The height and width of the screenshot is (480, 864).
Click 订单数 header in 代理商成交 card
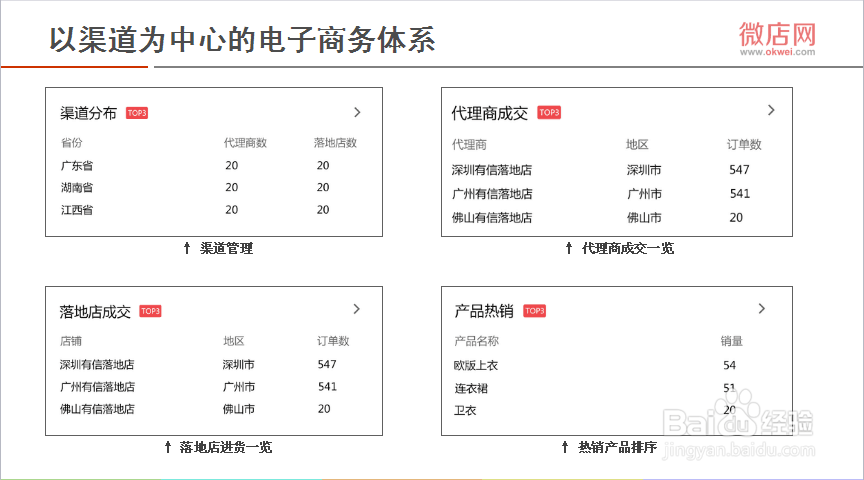pyautogui.click(x=744, y=144)
